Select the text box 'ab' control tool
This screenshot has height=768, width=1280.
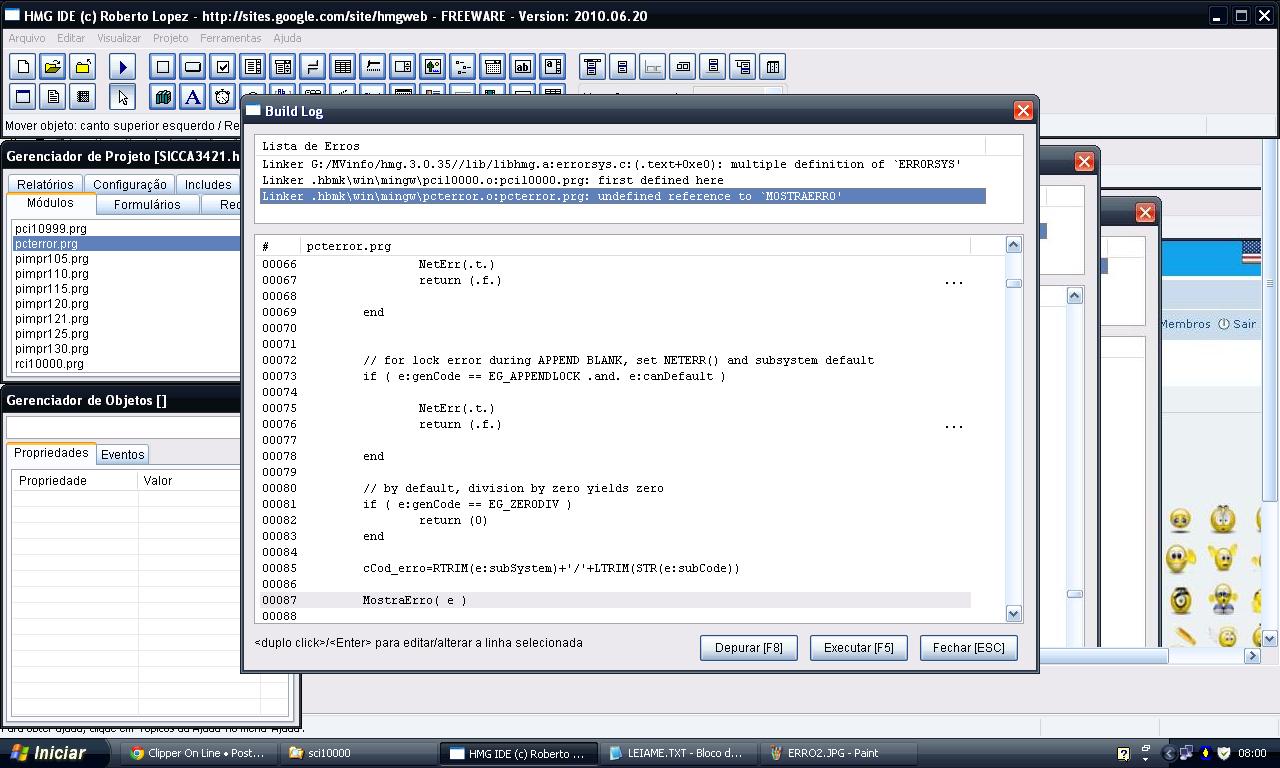(x=522, y=67)
